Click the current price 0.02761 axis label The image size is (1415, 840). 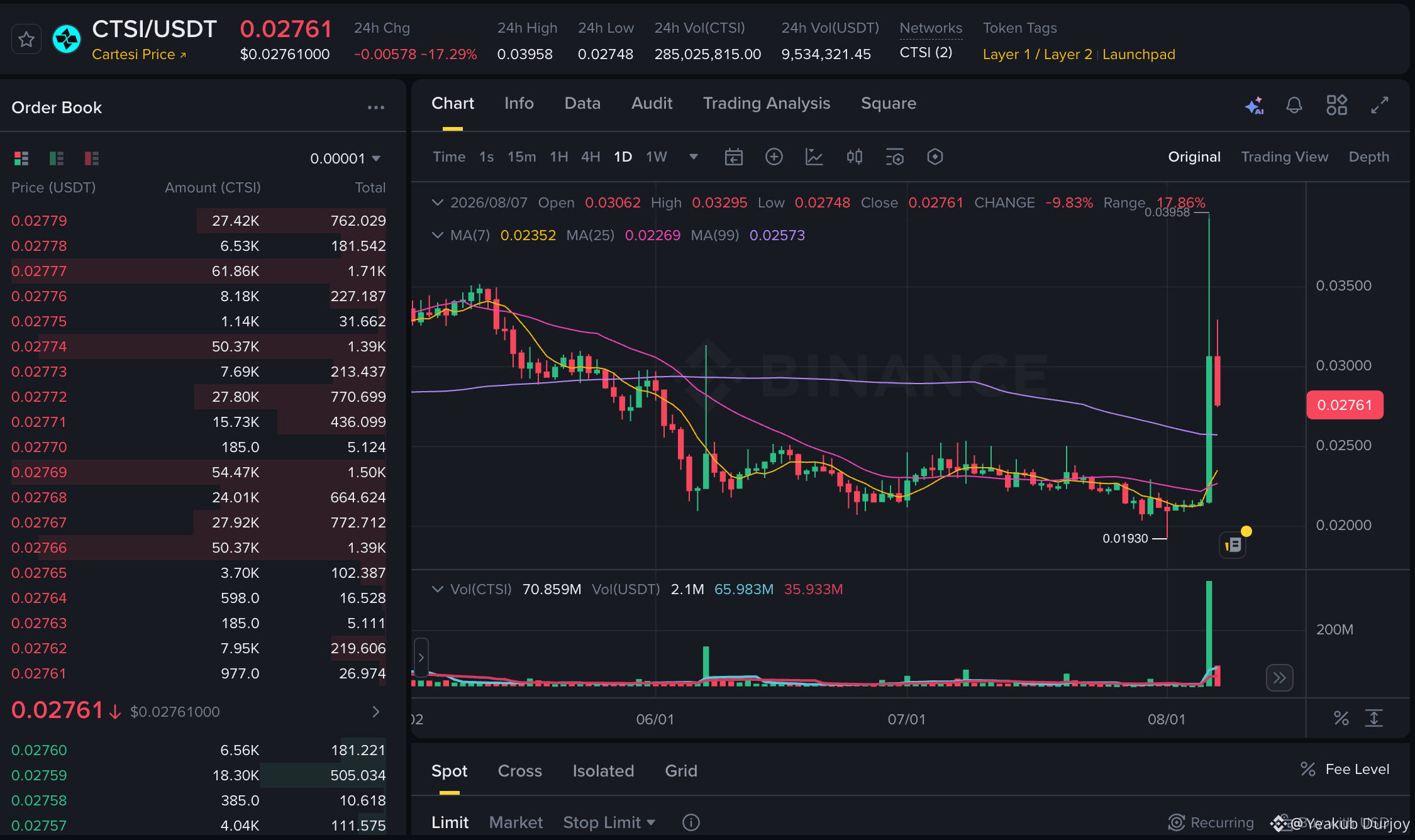[x=1345, y=406]
